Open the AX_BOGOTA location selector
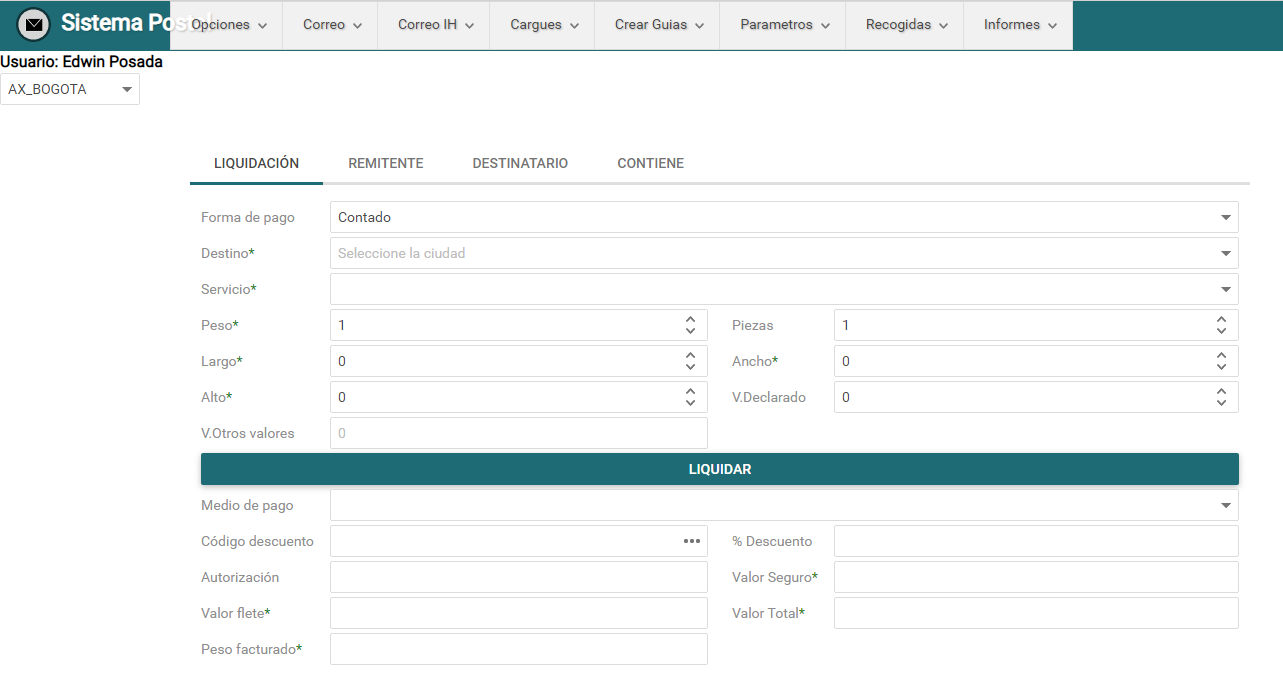The image size is (1283, 678). click(x=70, y=89)
